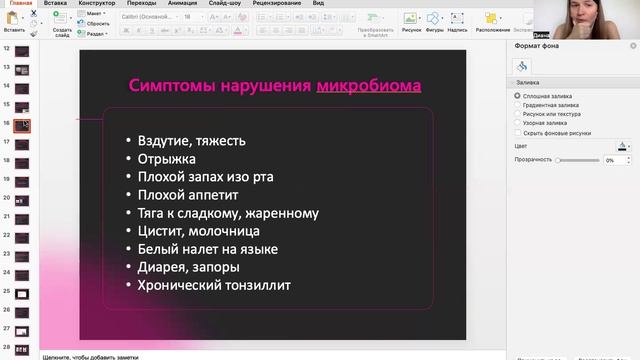Click the Надпись text box icon
Viewport: 640px width, 360px height.
click(x=457, y=18)
